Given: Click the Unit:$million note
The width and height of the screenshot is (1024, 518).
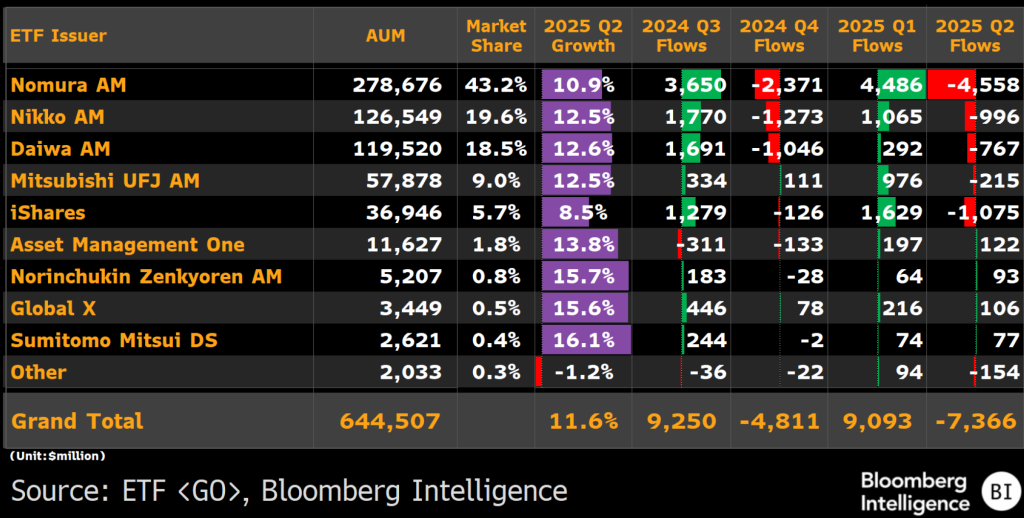Looking at the screenshot, I should (57, 455).
